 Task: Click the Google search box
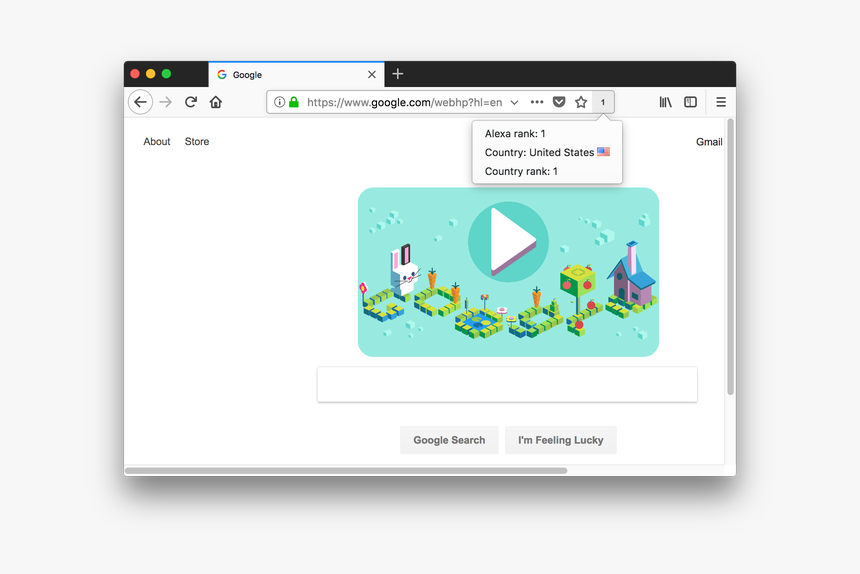tap(507, 384)
